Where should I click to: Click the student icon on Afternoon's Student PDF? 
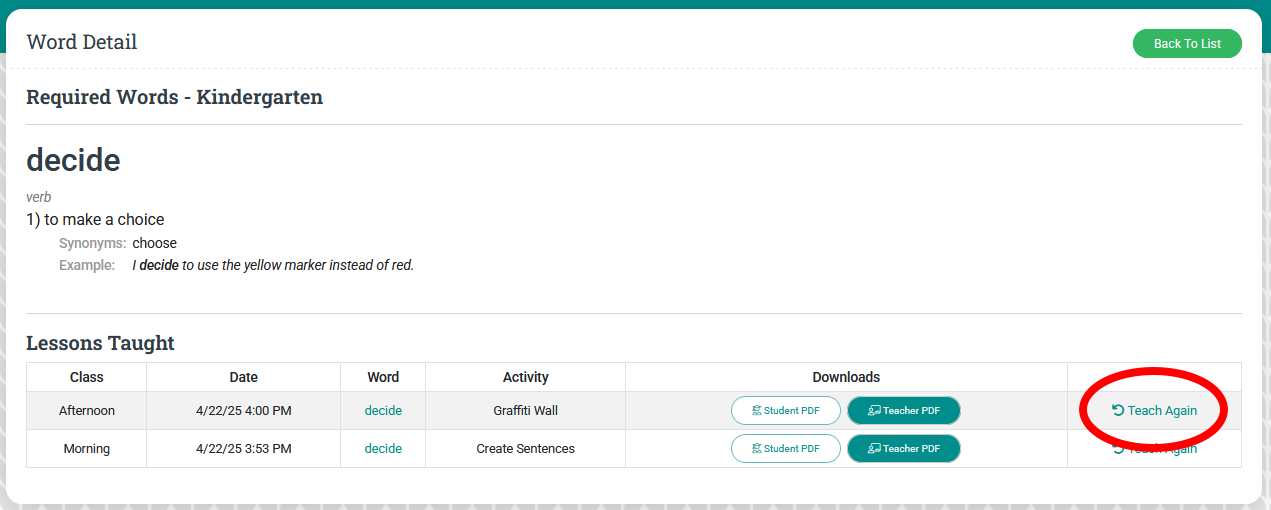point(757,411)
